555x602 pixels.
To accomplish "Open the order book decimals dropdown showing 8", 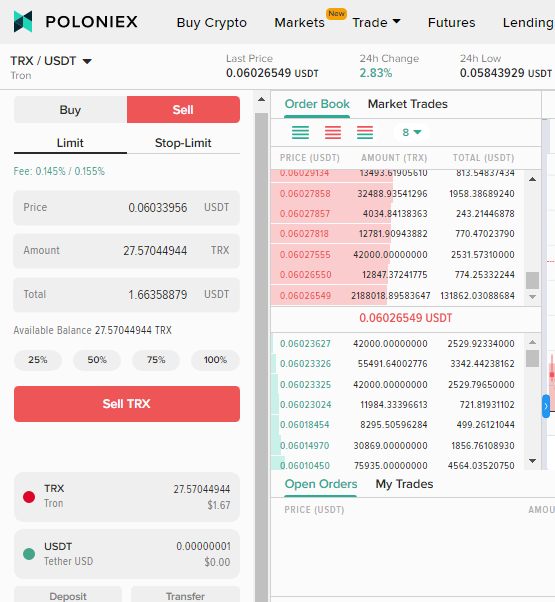I will click(411, 132).
